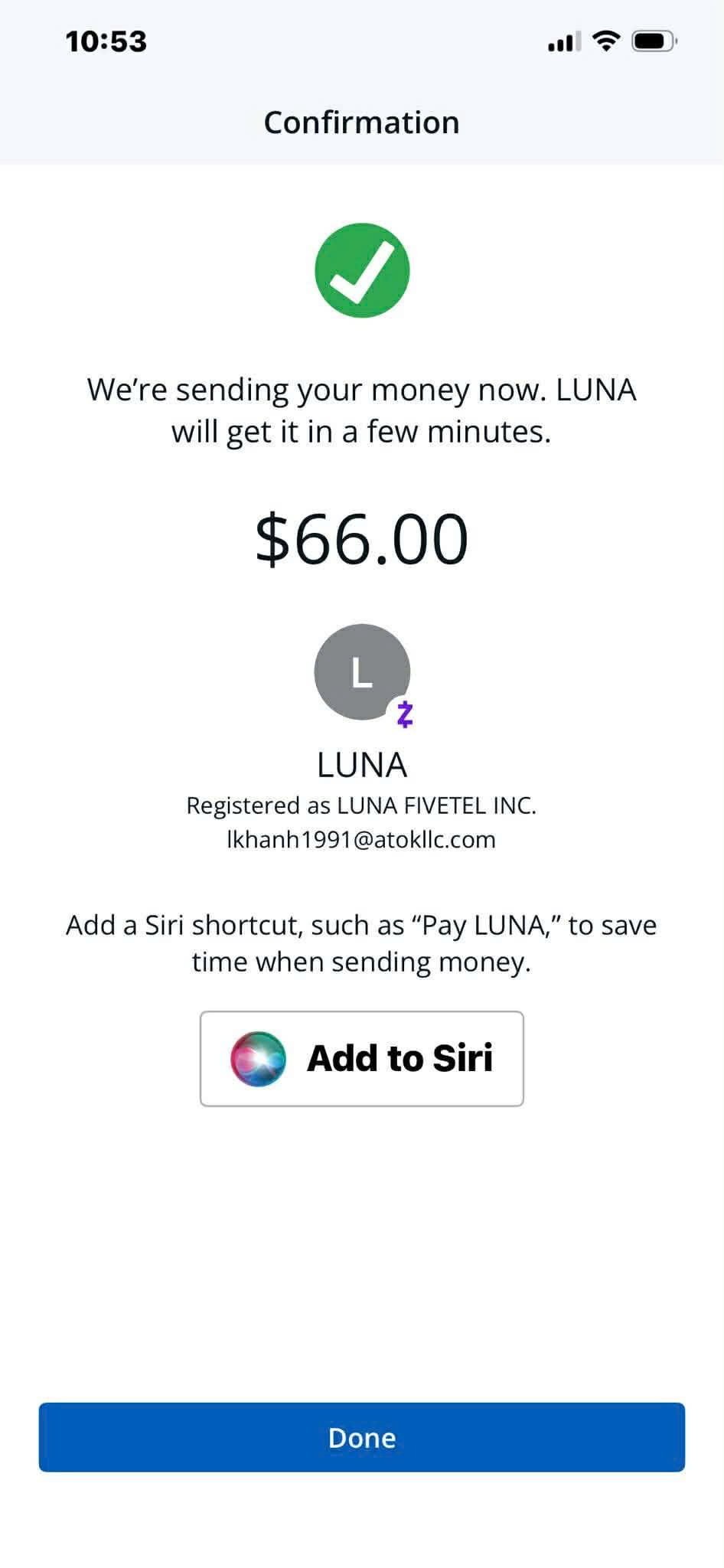Tap the Wi-Fi status icon
Image resolution: width=724 pixels, height=1568 pixels.
tap(606, 41)
